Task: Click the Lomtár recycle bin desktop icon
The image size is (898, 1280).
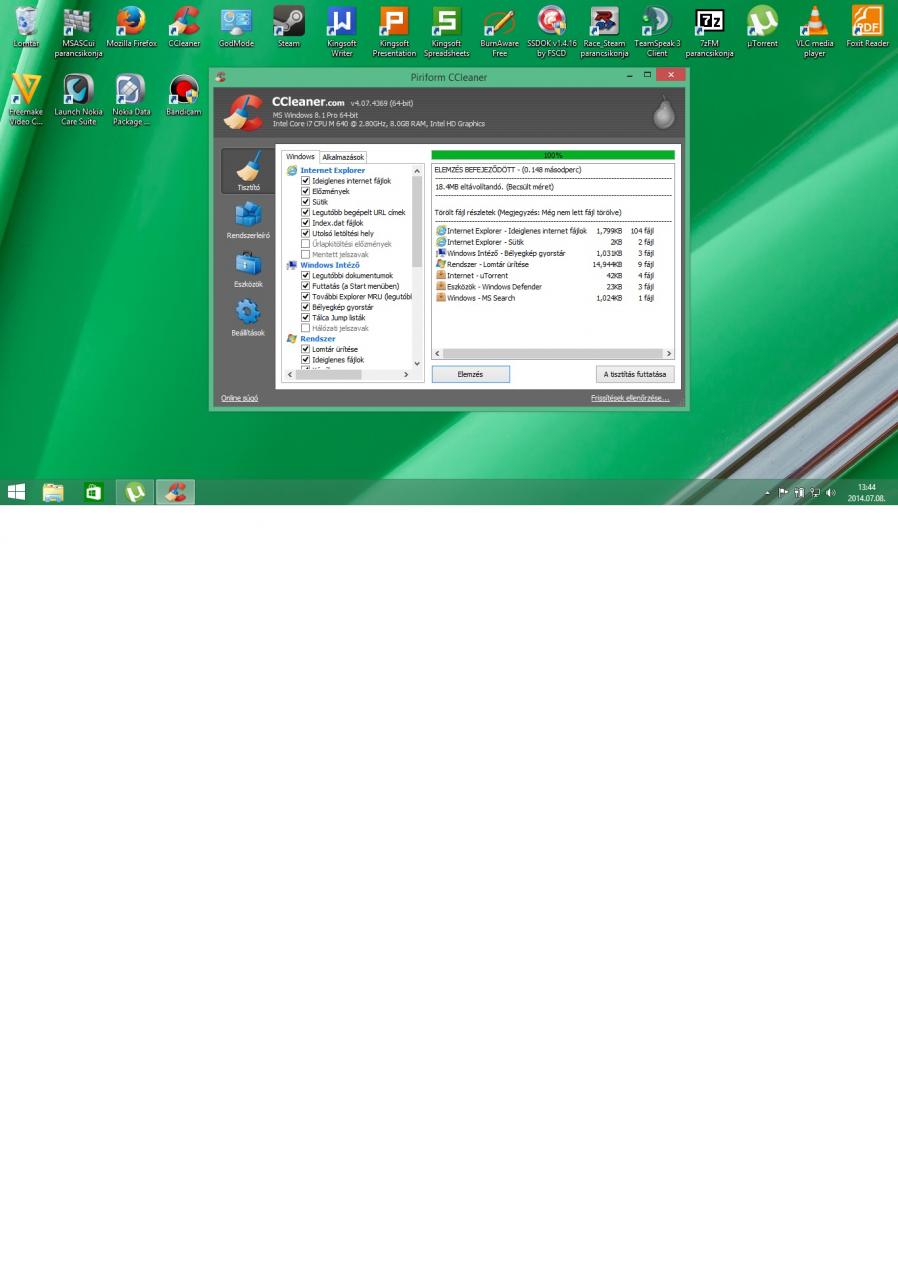Action: 26,27
